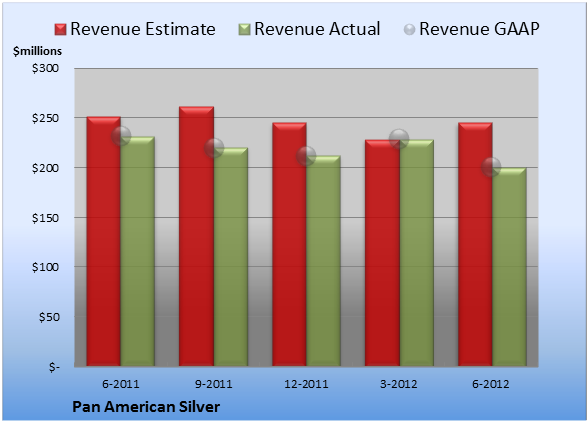
Task: Click the red Revenue Estimate legend swatch
Action: point(60,30)
